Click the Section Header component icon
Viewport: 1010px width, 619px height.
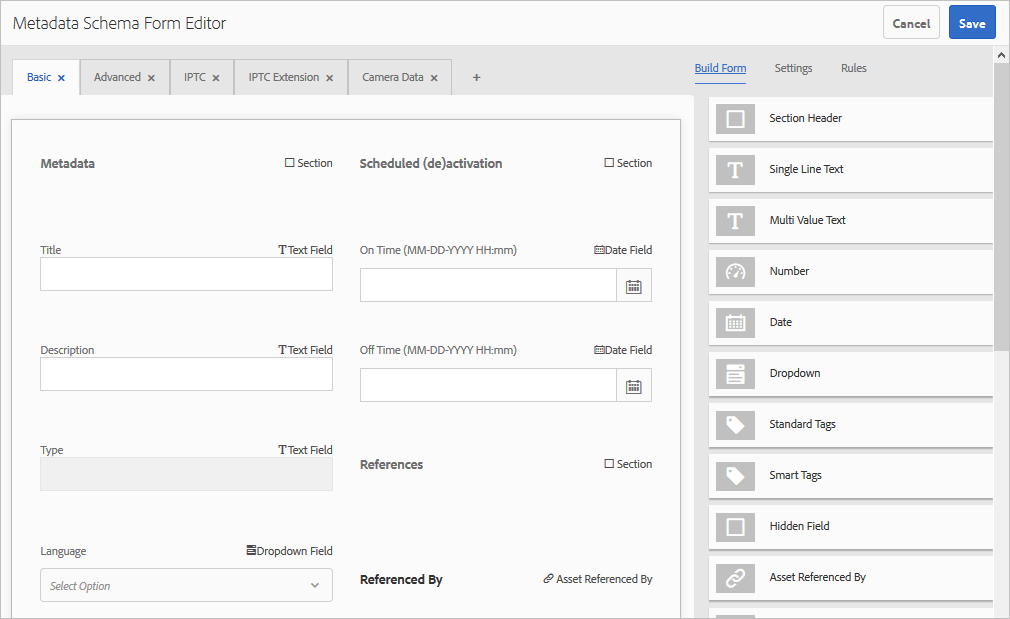tap(735, 119)
